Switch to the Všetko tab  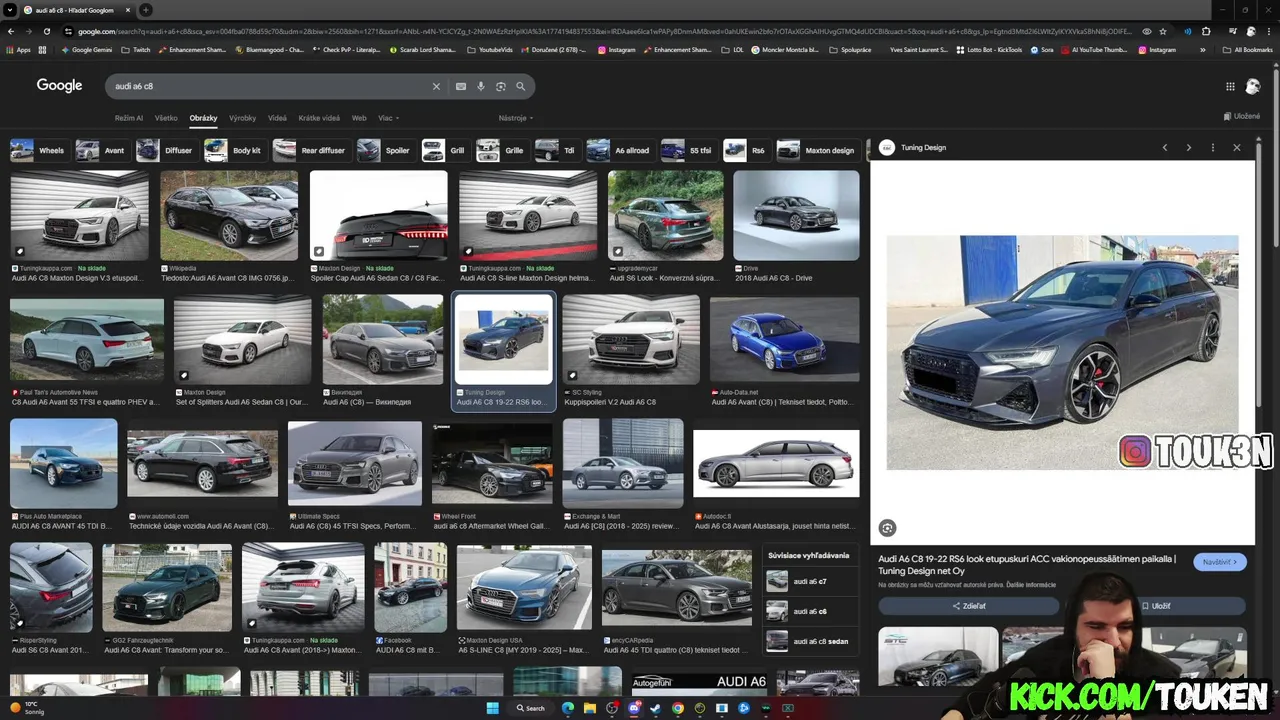(x=166, y=118)
